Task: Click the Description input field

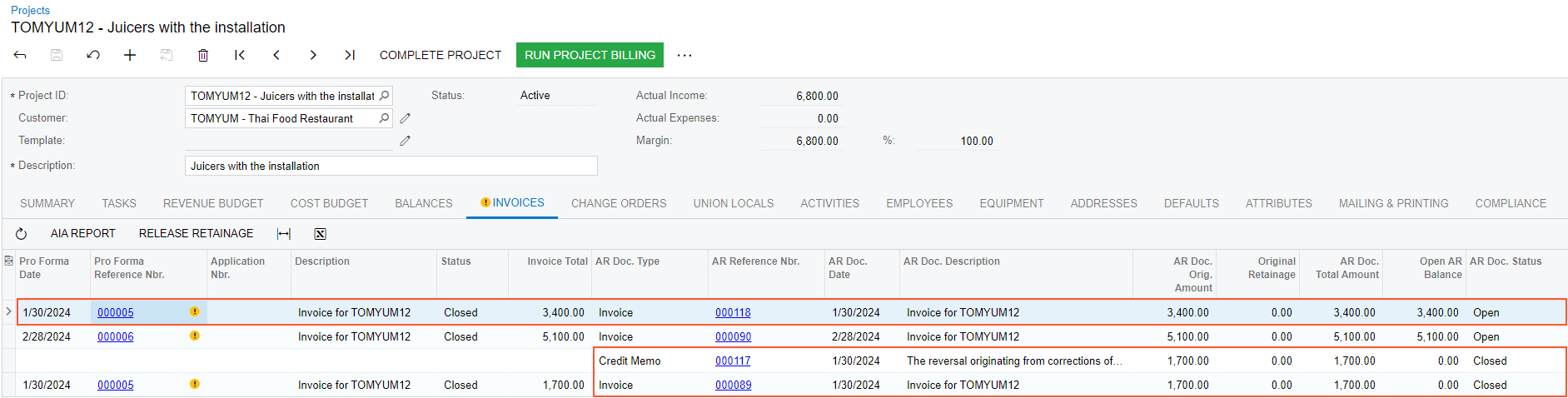Action: 391,166
